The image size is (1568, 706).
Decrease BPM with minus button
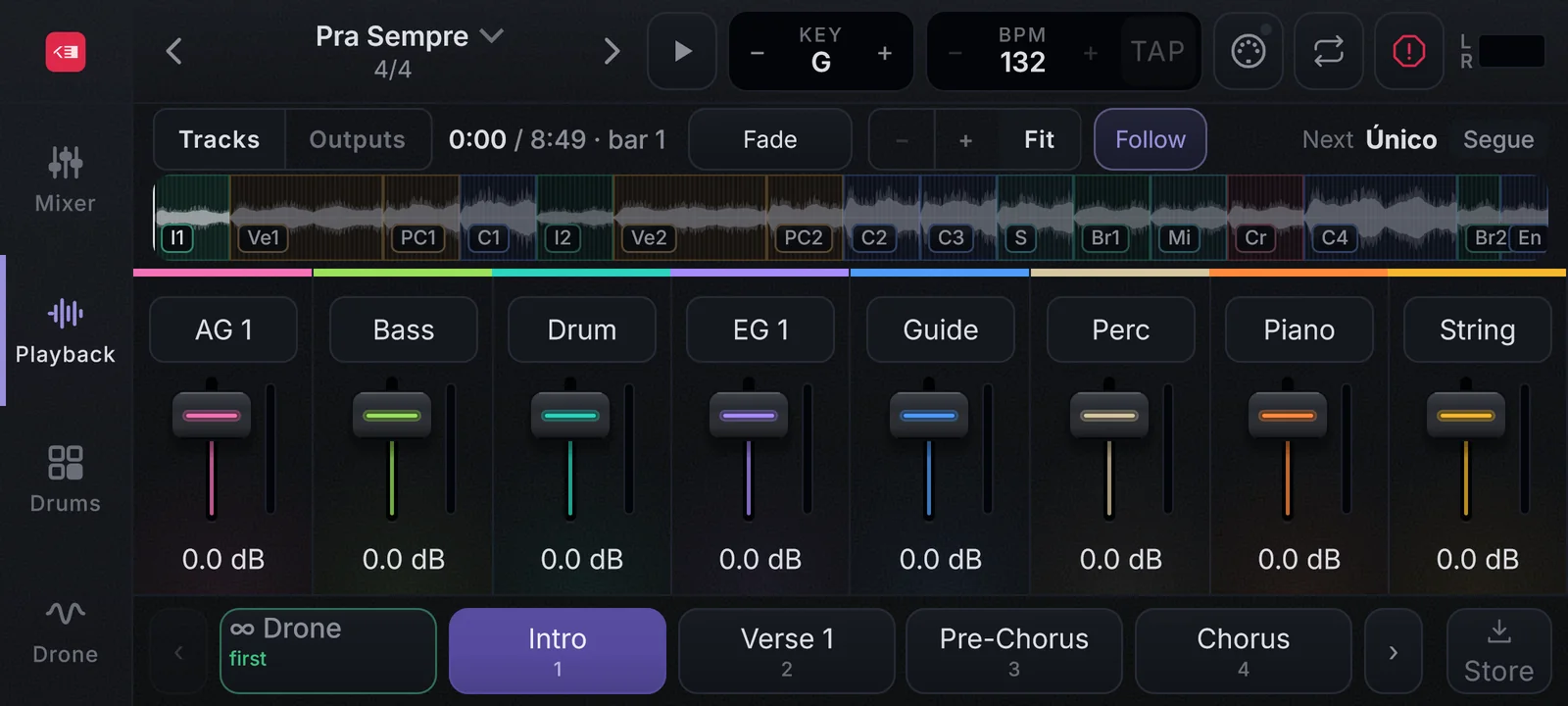[x=955, y=53]
